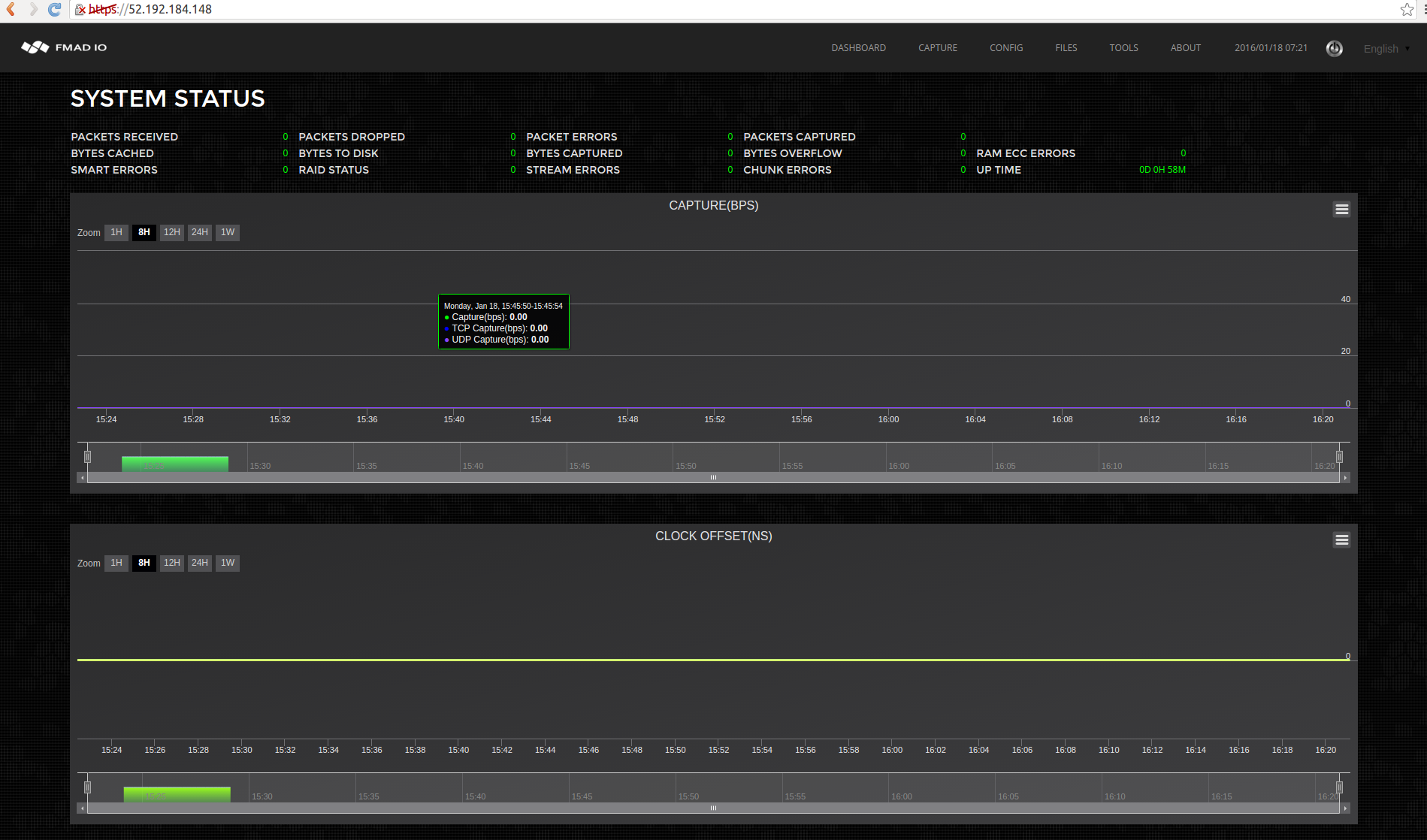The height and width of the screenshot is (840, 1427).
Task: Select the 12H zoom on the Clock Offset chart
Action: (171, 563)
